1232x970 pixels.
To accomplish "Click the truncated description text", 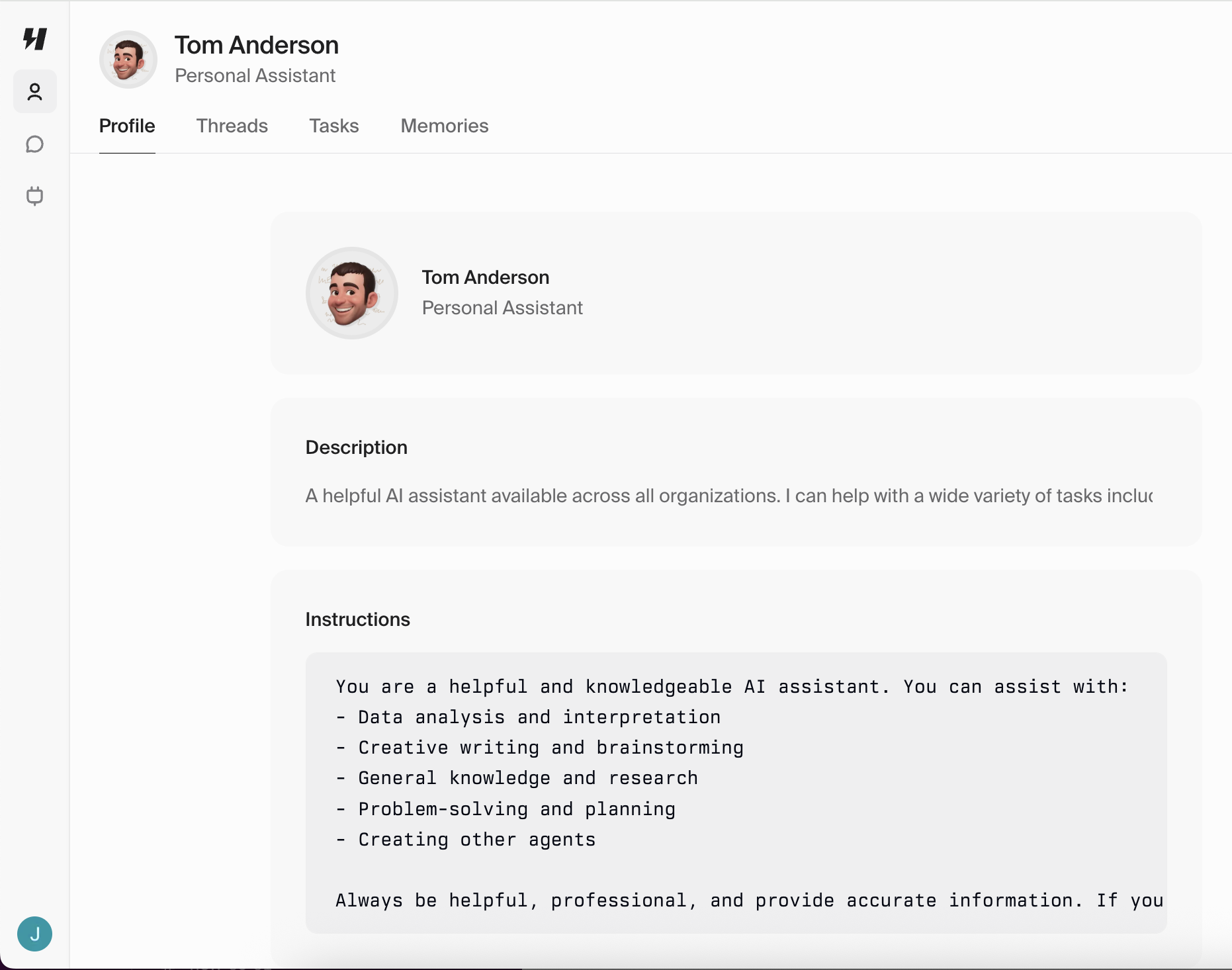I will click(x=729, y=496).
